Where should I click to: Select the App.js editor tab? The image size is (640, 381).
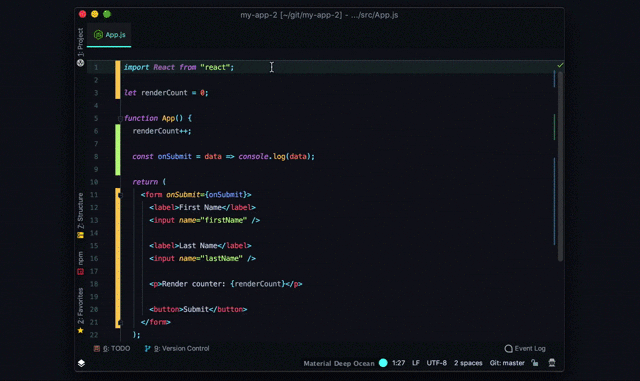tap(109, 35)
